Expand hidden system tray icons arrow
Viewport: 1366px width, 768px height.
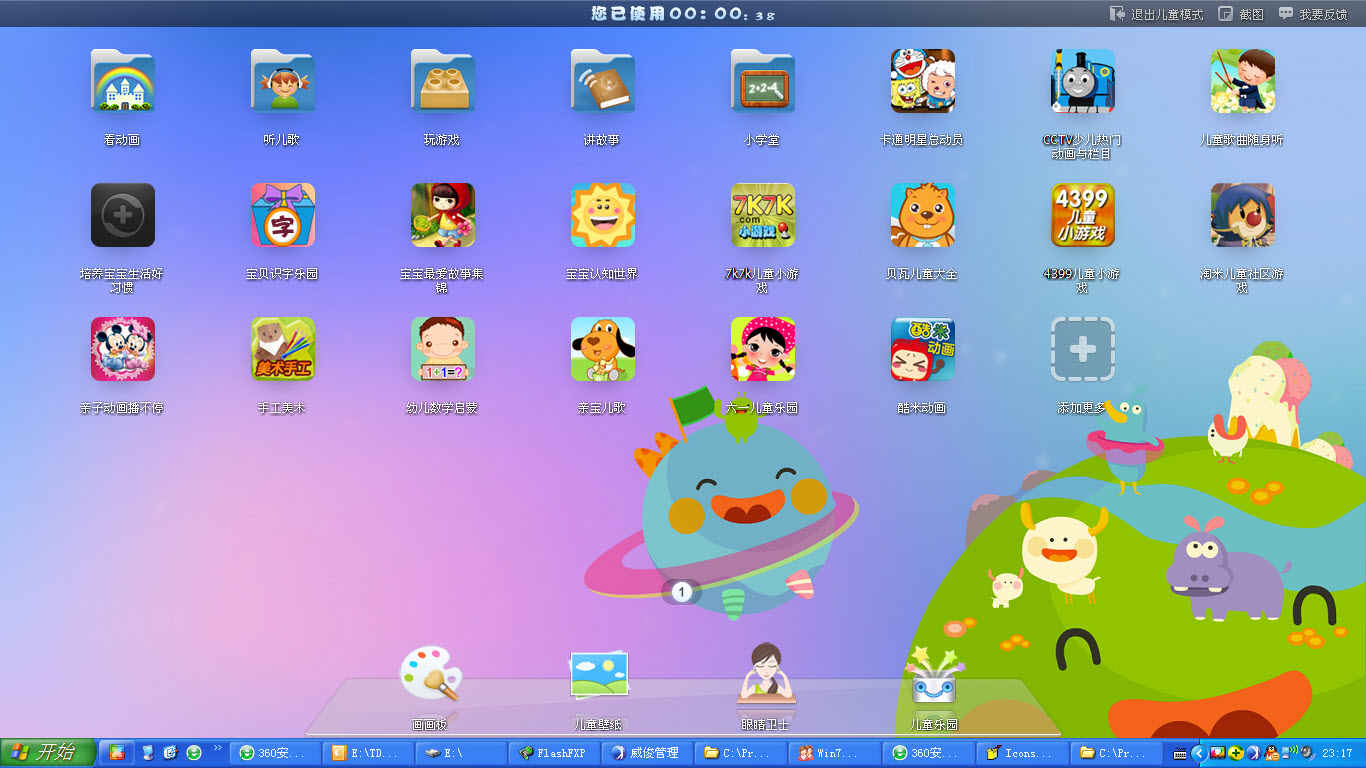coord(1198,753)
